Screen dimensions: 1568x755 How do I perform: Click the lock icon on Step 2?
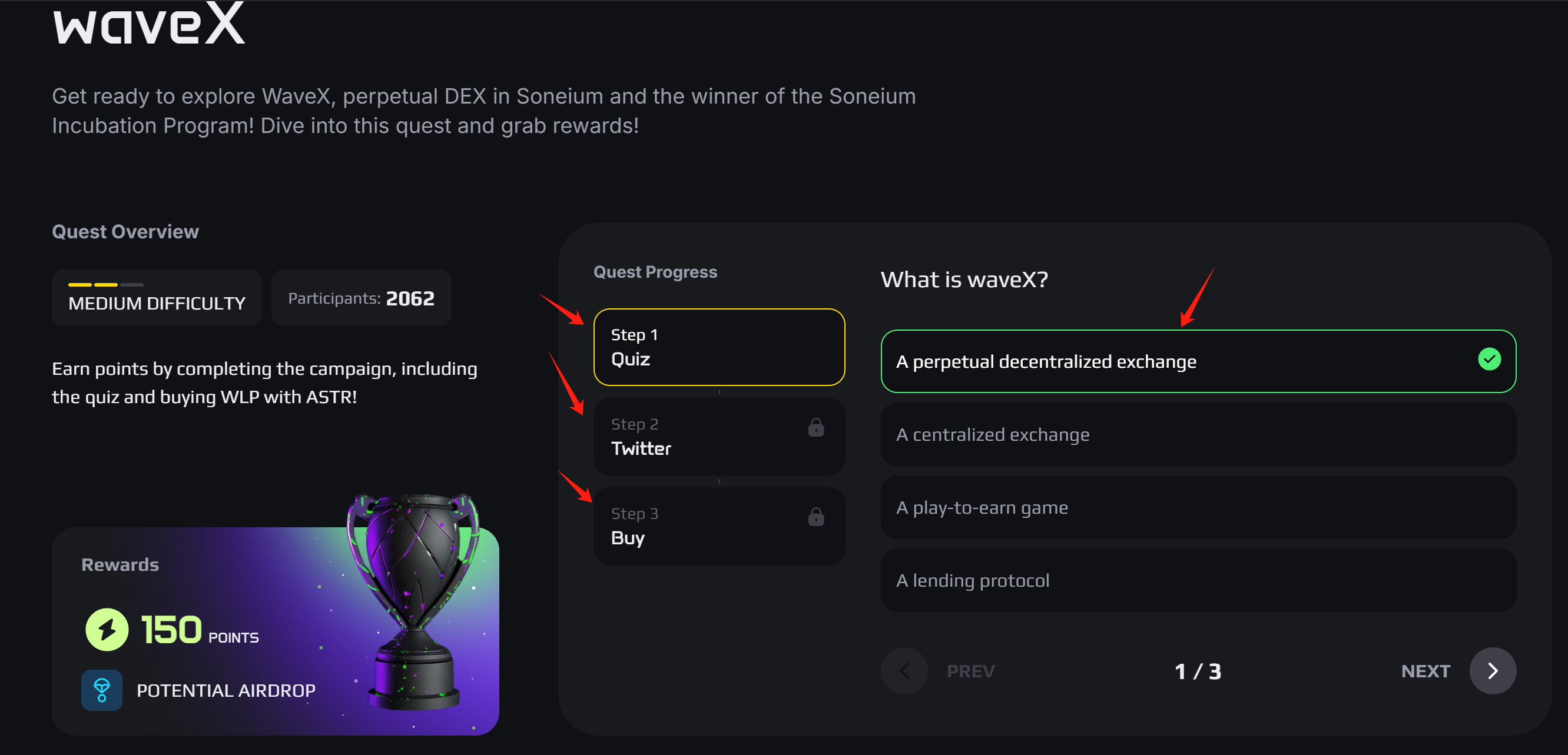click(816, 428)
